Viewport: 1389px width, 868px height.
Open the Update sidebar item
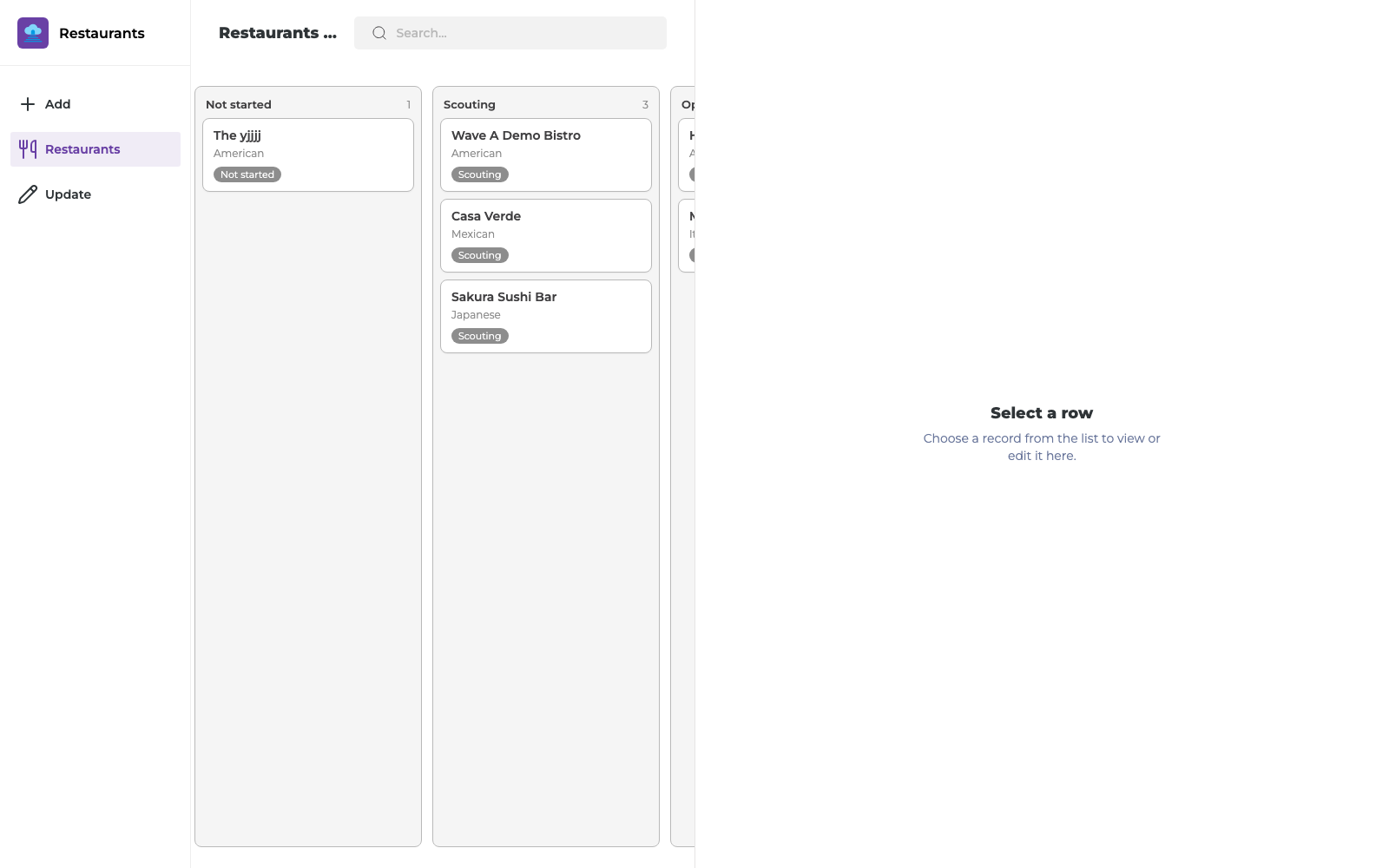pyautogui.click(x=95, y=194)
